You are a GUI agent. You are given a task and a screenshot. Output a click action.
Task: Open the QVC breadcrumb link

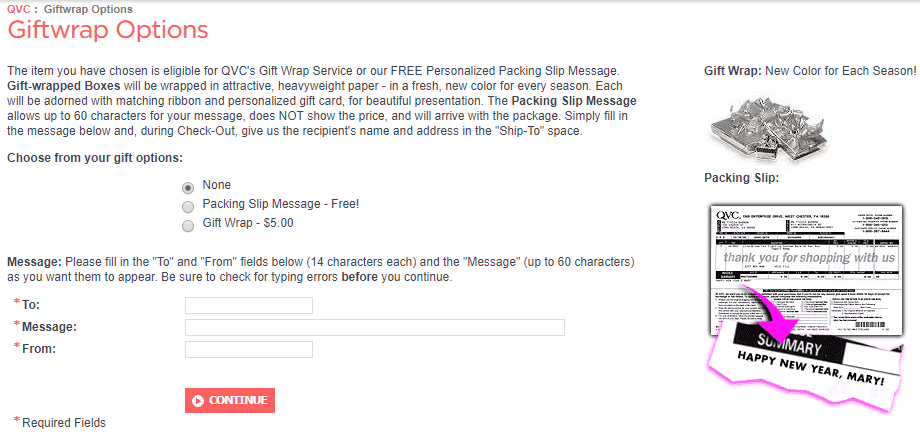pos(19,9)
